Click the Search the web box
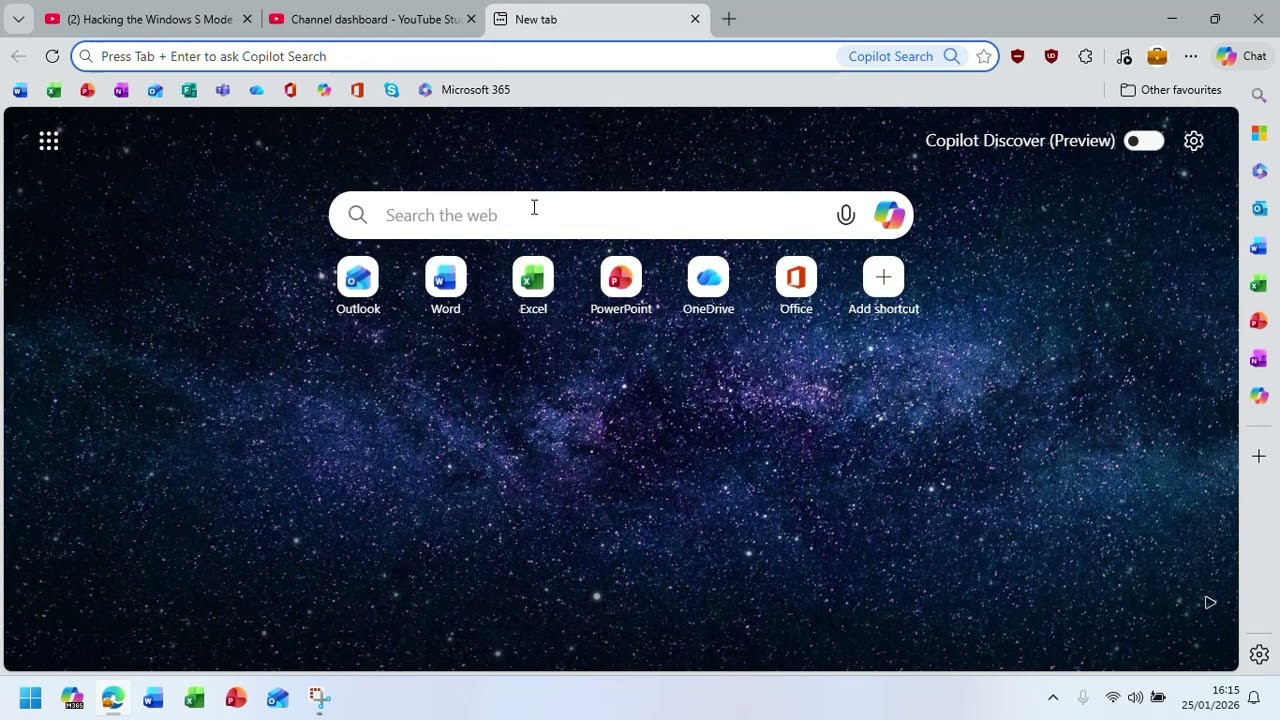1280x720 pixels. coord(621,215)
